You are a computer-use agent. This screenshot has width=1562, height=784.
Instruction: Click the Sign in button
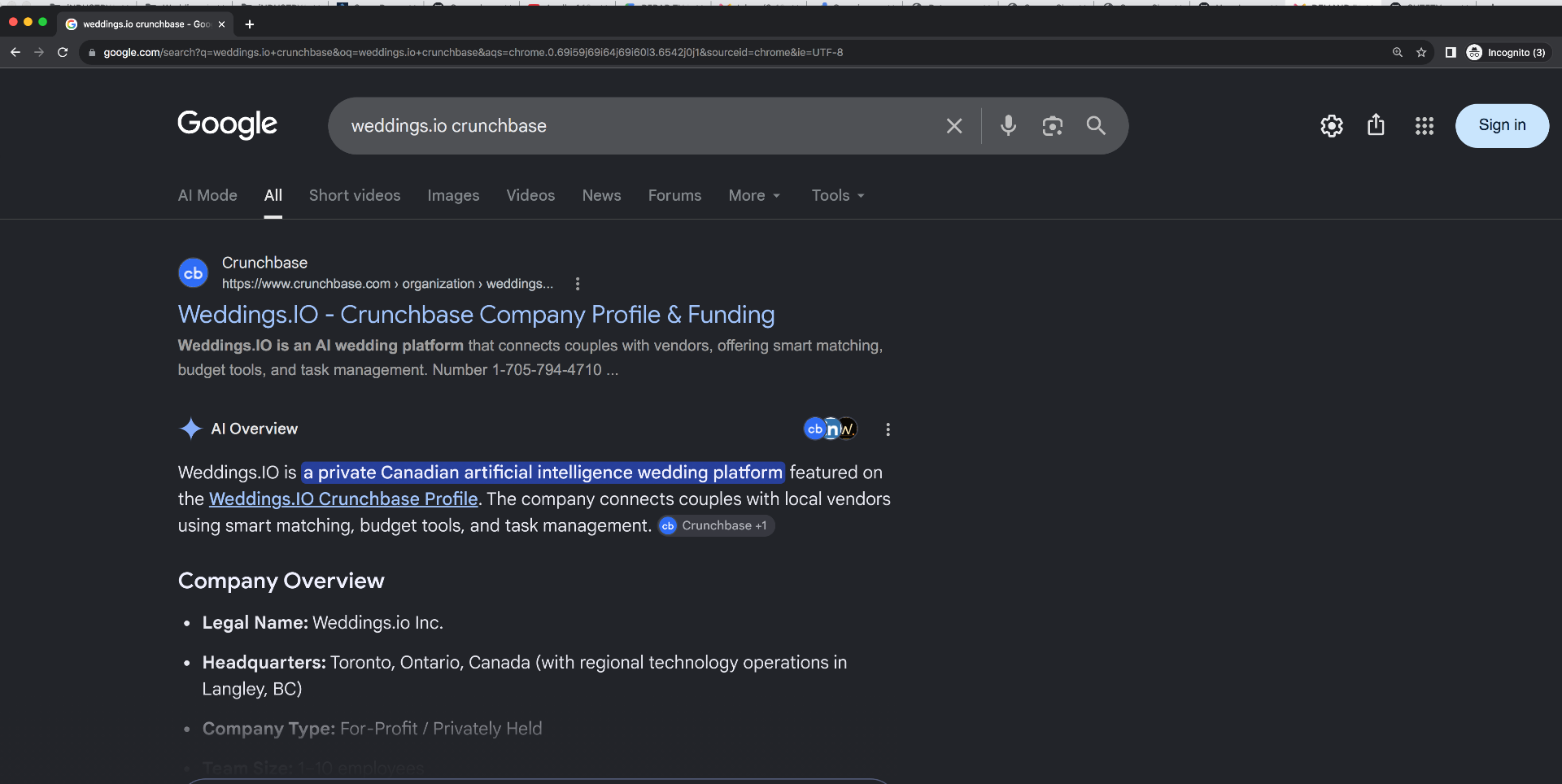tap(1502, 125)
